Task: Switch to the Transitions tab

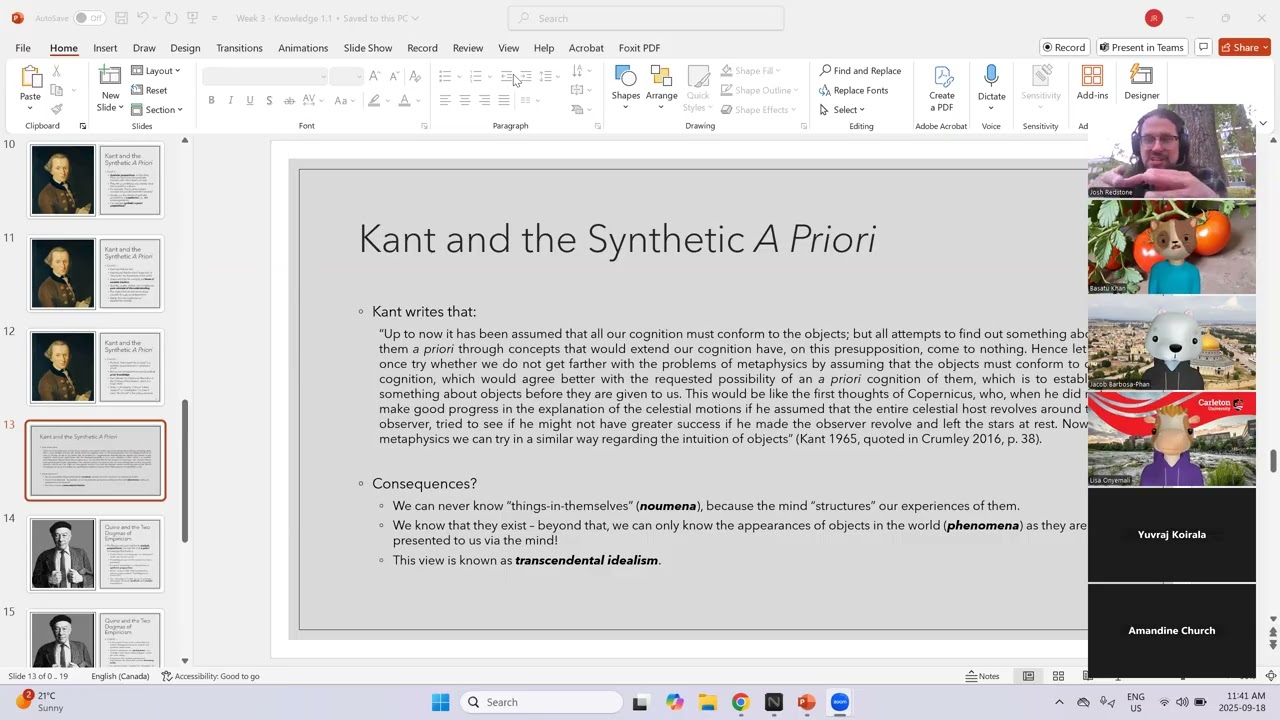Action: pyautogui.click(x=239, y=48)
